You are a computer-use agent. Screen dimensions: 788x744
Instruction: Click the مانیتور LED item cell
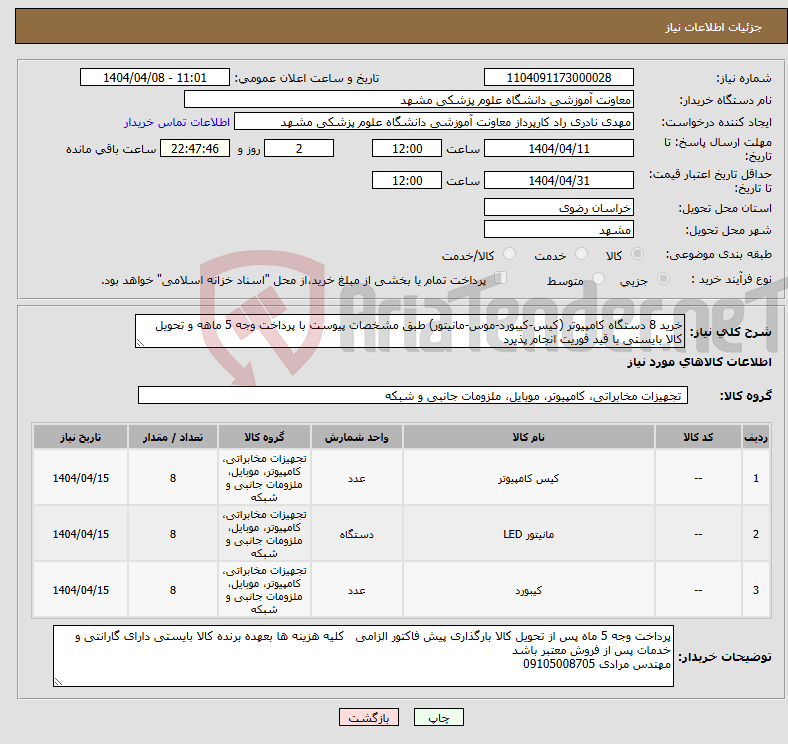click(528, 534)
